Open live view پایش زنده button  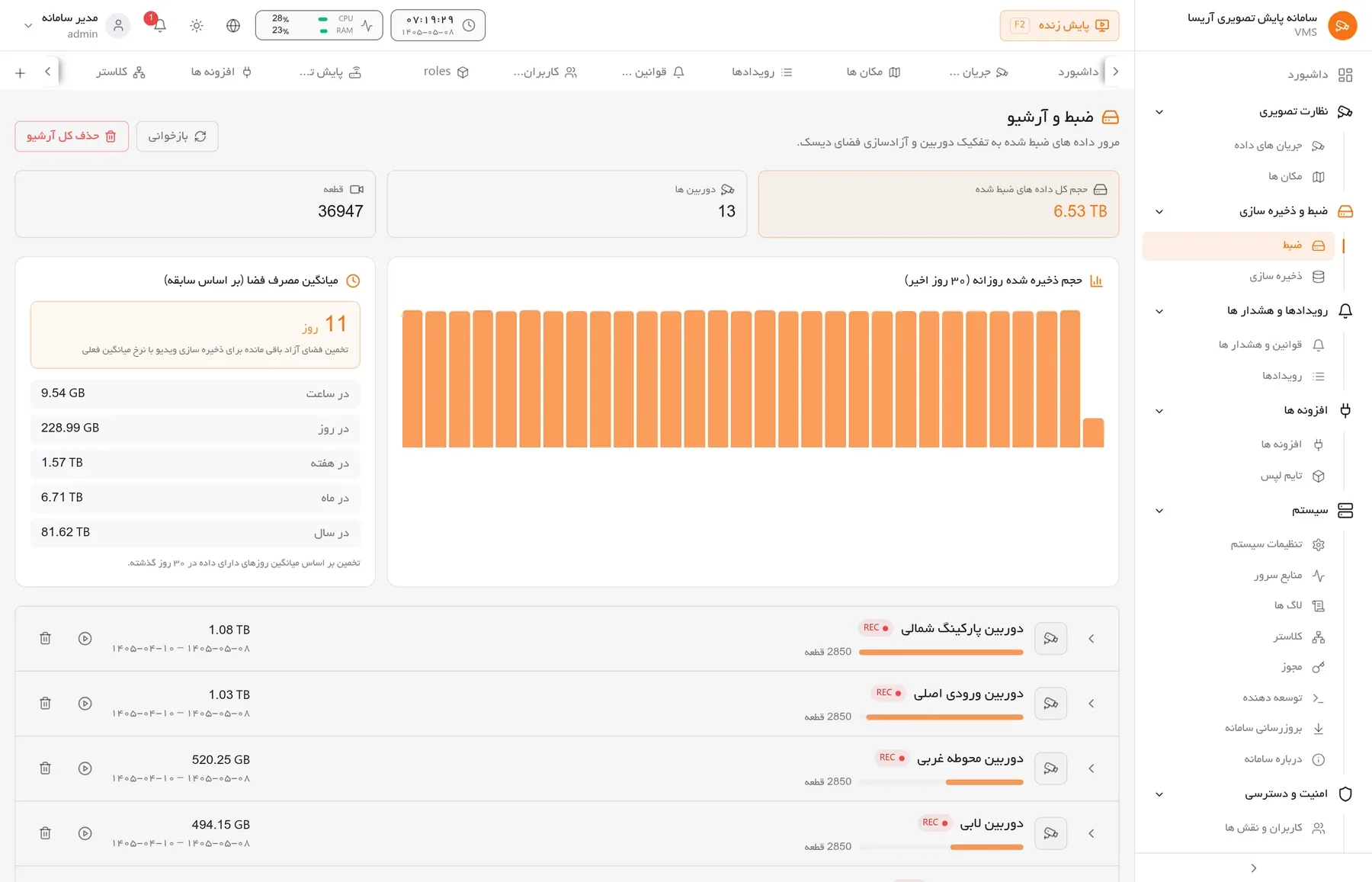(1059, 25)
